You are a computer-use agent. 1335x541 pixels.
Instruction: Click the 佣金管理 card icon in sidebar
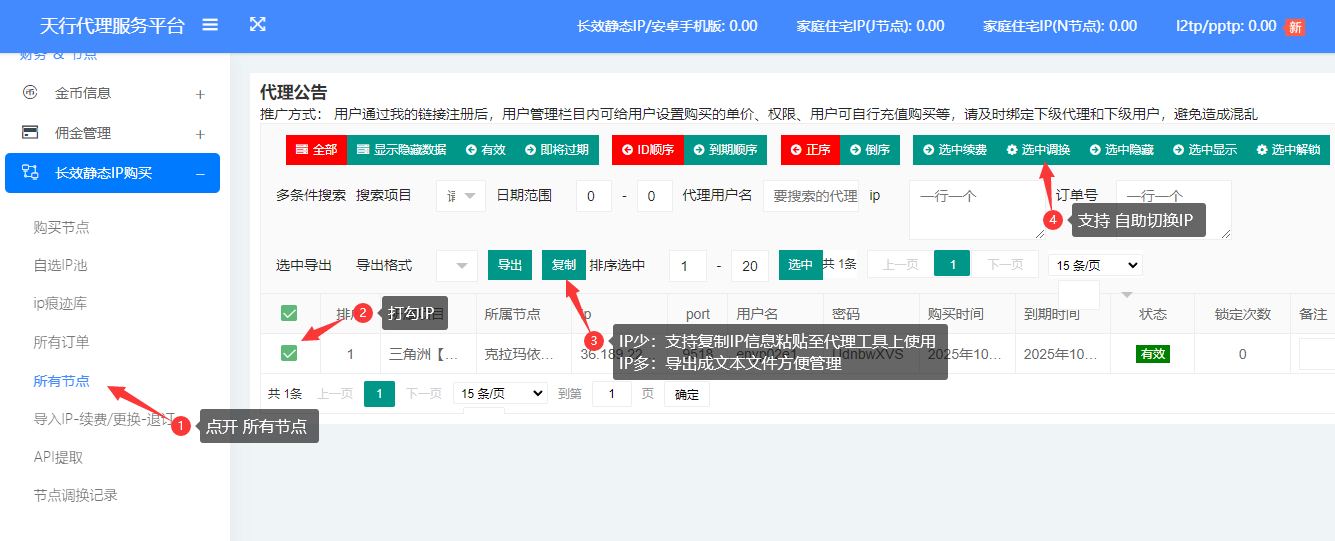click(x=31, y=133)
